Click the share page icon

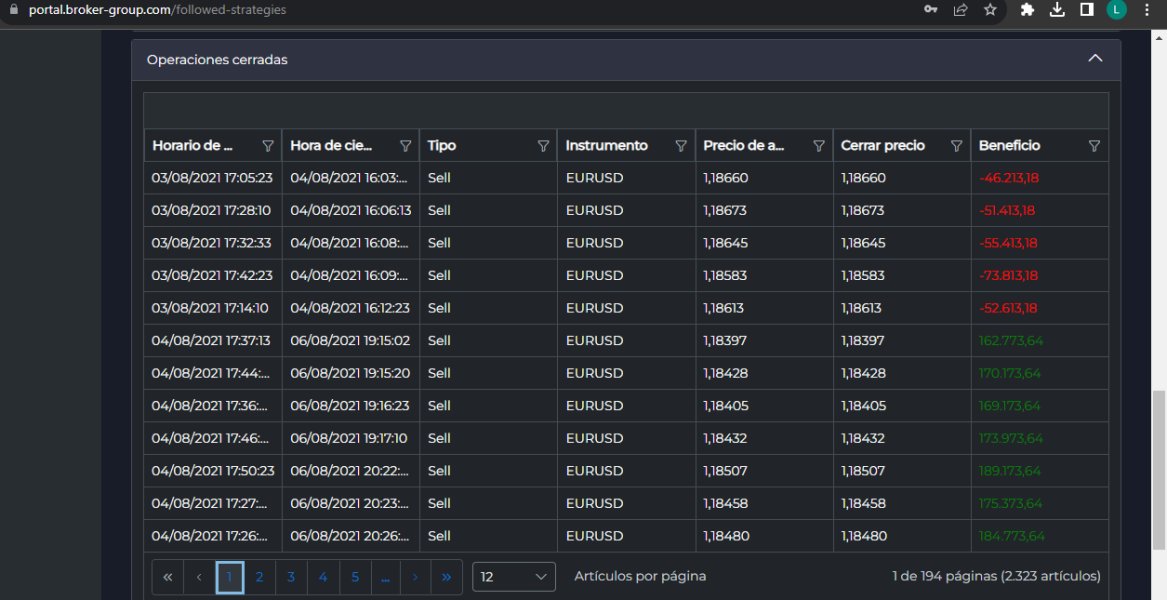(x=960, y=10)
